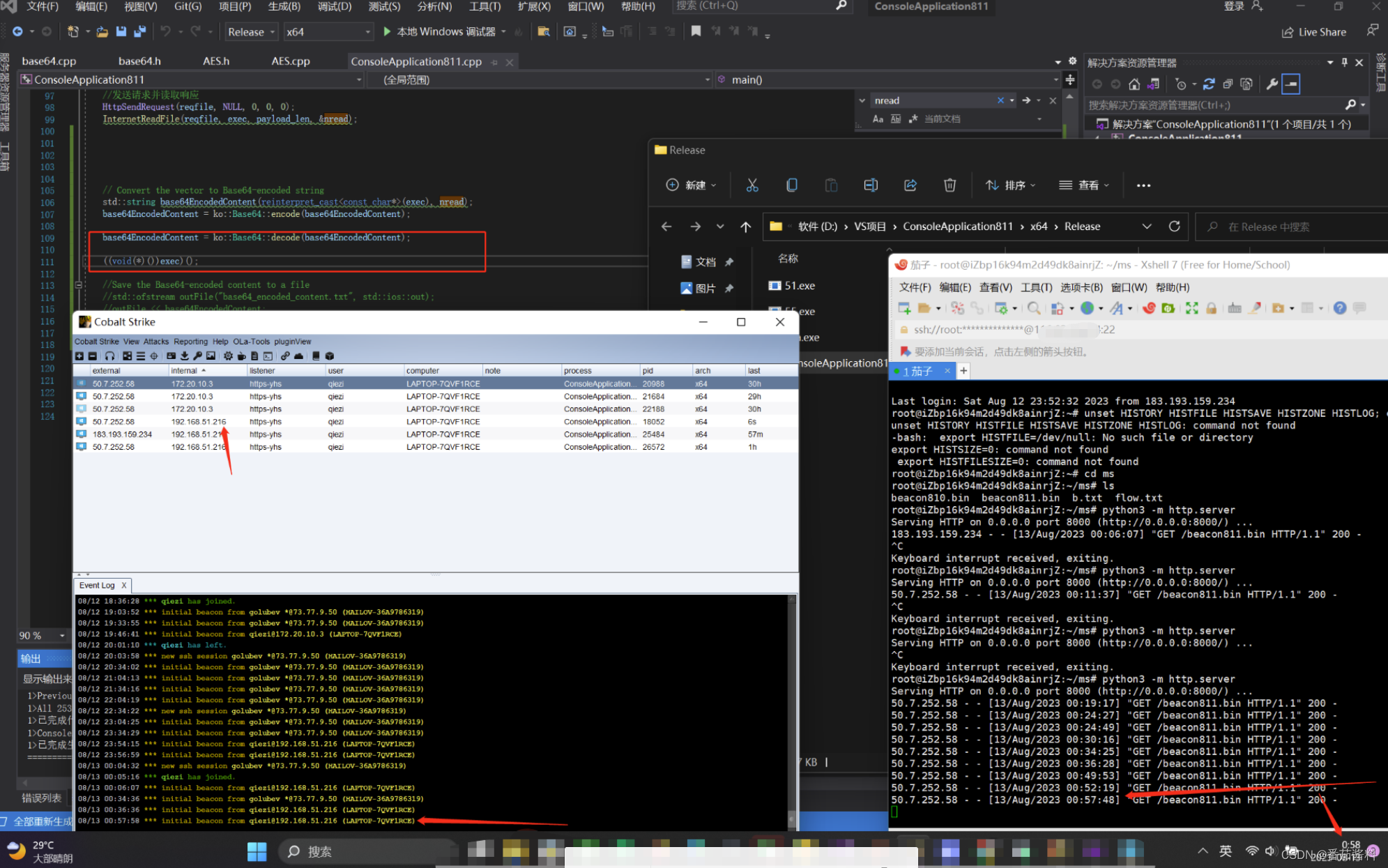Click the Cobalt Strike disconnect minus icon

[92, 356]
